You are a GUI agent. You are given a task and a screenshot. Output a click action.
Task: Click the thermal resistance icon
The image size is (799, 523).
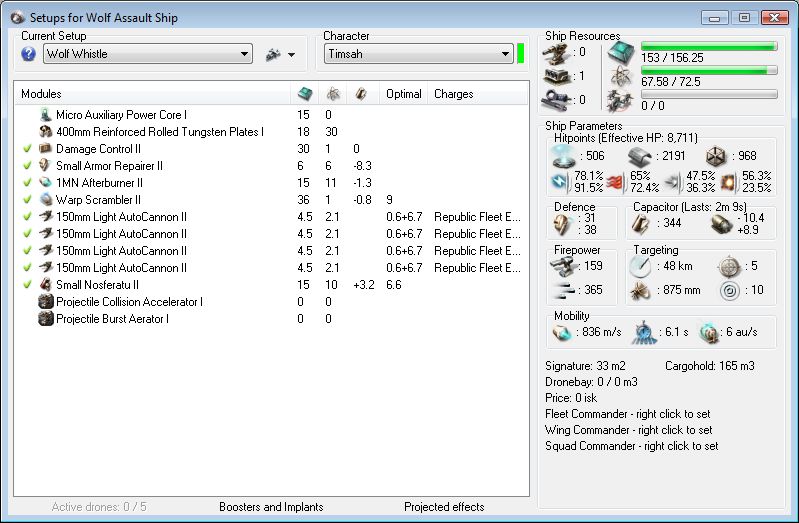point(616,181)
